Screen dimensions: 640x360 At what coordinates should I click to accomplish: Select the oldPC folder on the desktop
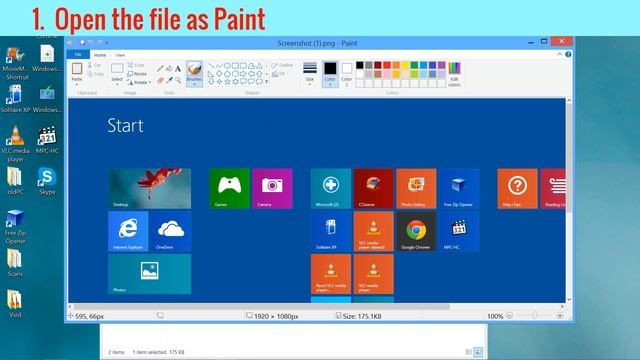coord(15,181)
